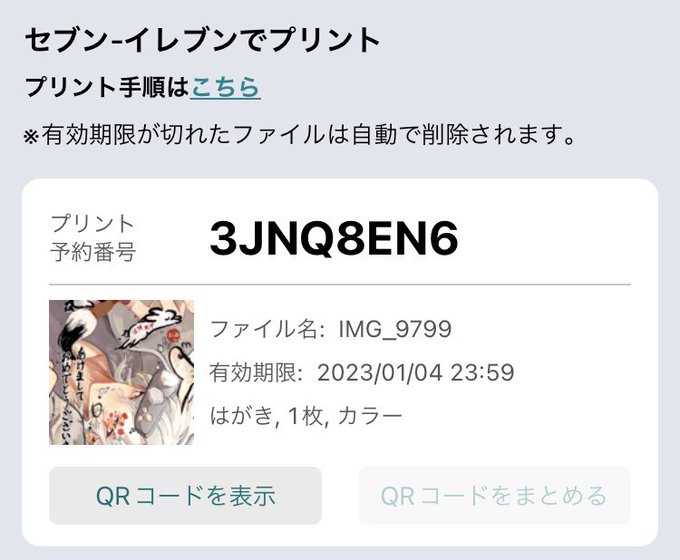Click the プリント予約番号 label
680x560 pixels.
(x=93, y=238)
